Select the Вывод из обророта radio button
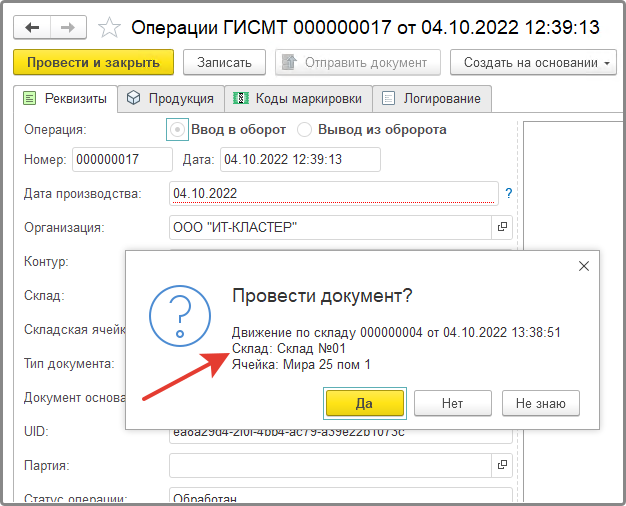The width and height of the screenshot is (626, 506). click(305, 129)
